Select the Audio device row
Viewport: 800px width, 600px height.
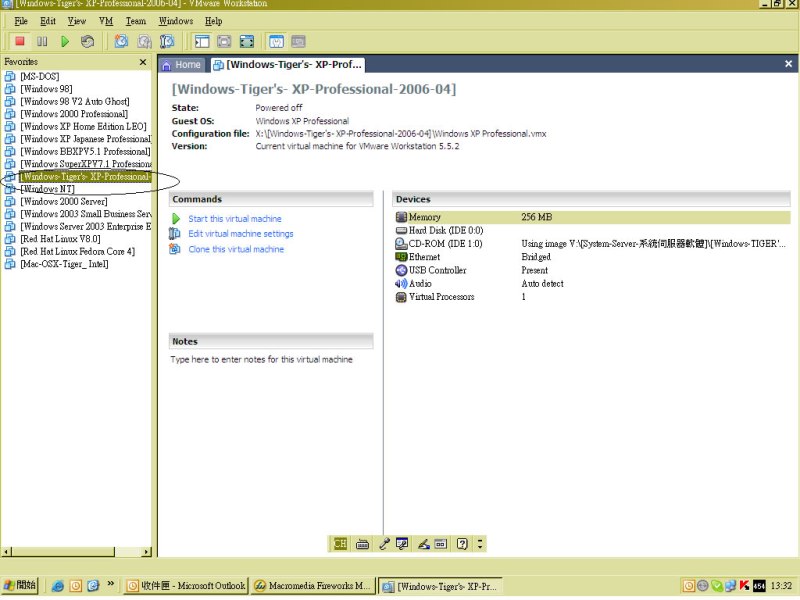[592, 284]
